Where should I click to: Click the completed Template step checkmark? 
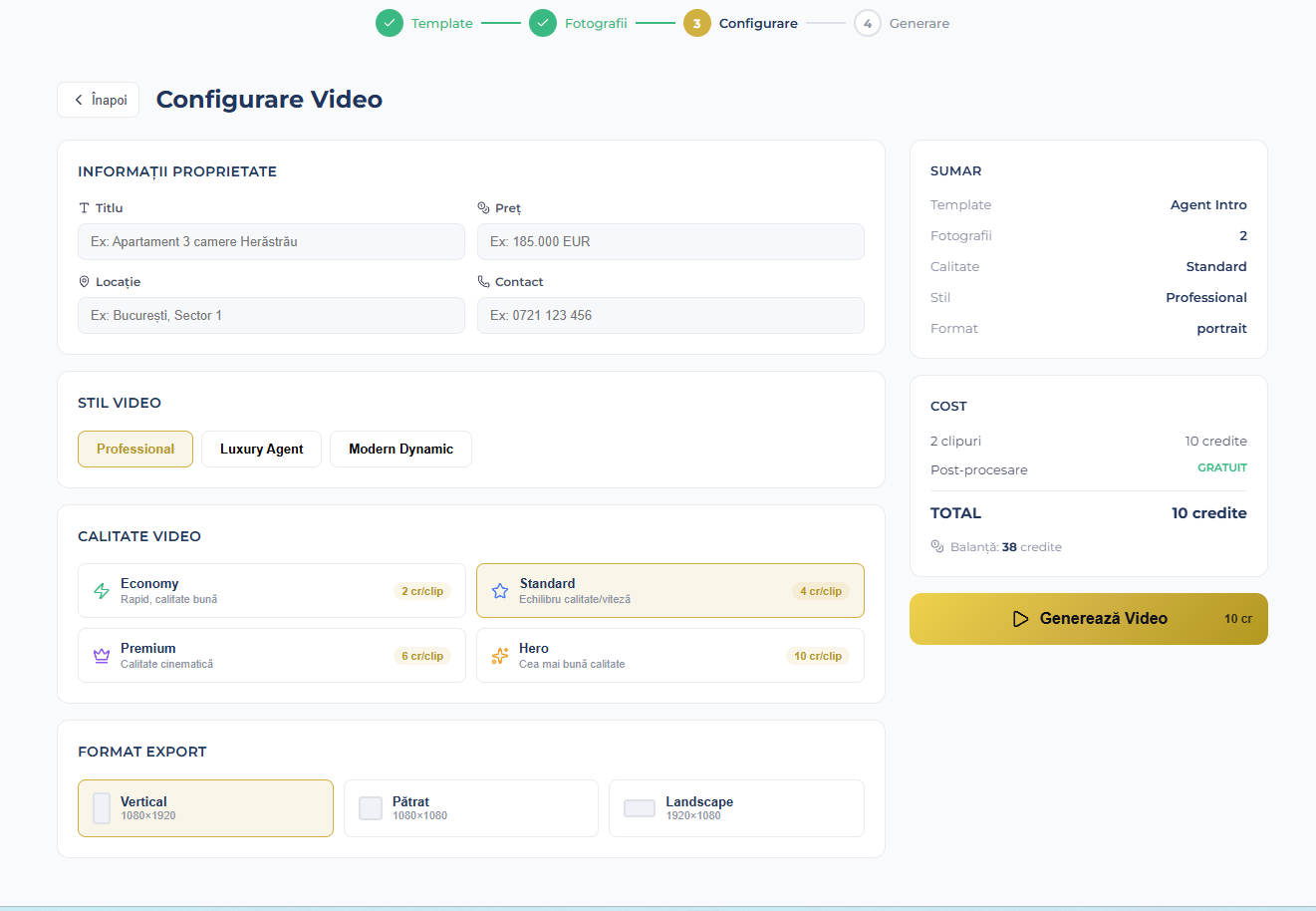point(390,23)
